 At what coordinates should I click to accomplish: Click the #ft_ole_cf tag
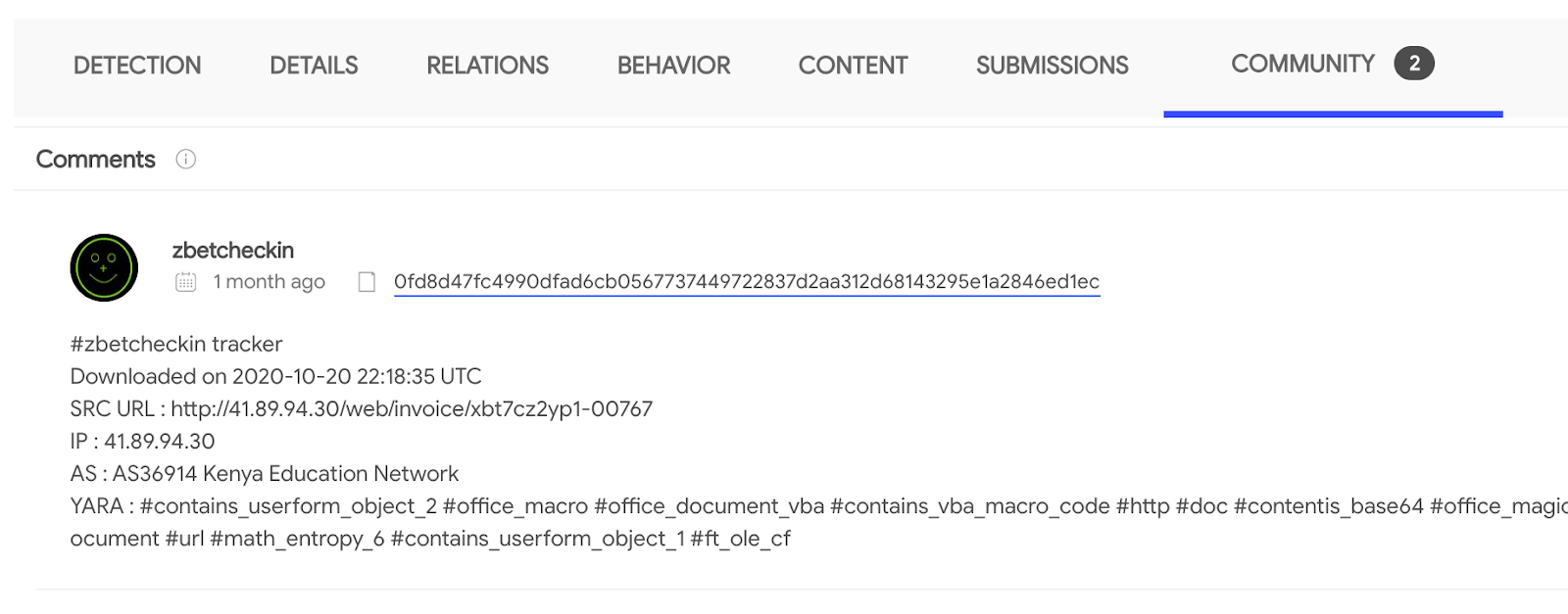(740, 539)
